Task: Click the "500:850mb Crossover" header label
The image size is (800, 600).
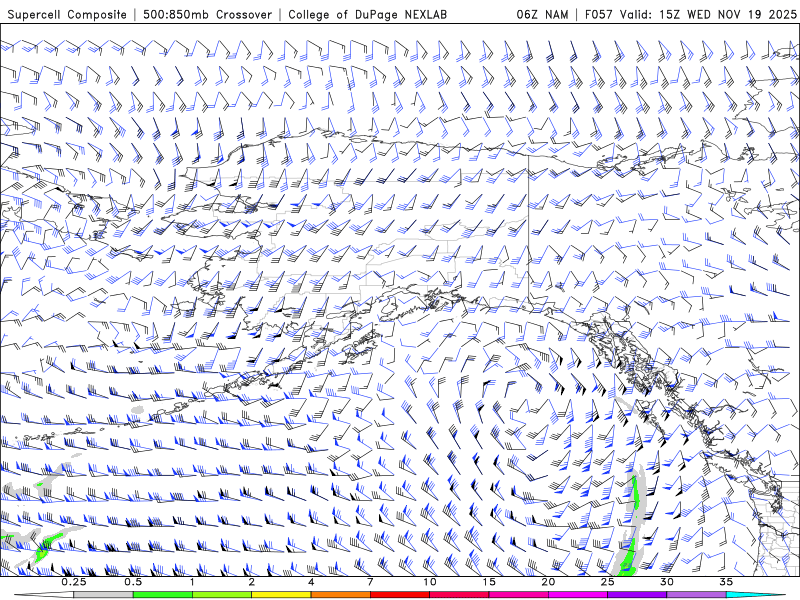Action: pyautogui.click(x=208, y=14)
